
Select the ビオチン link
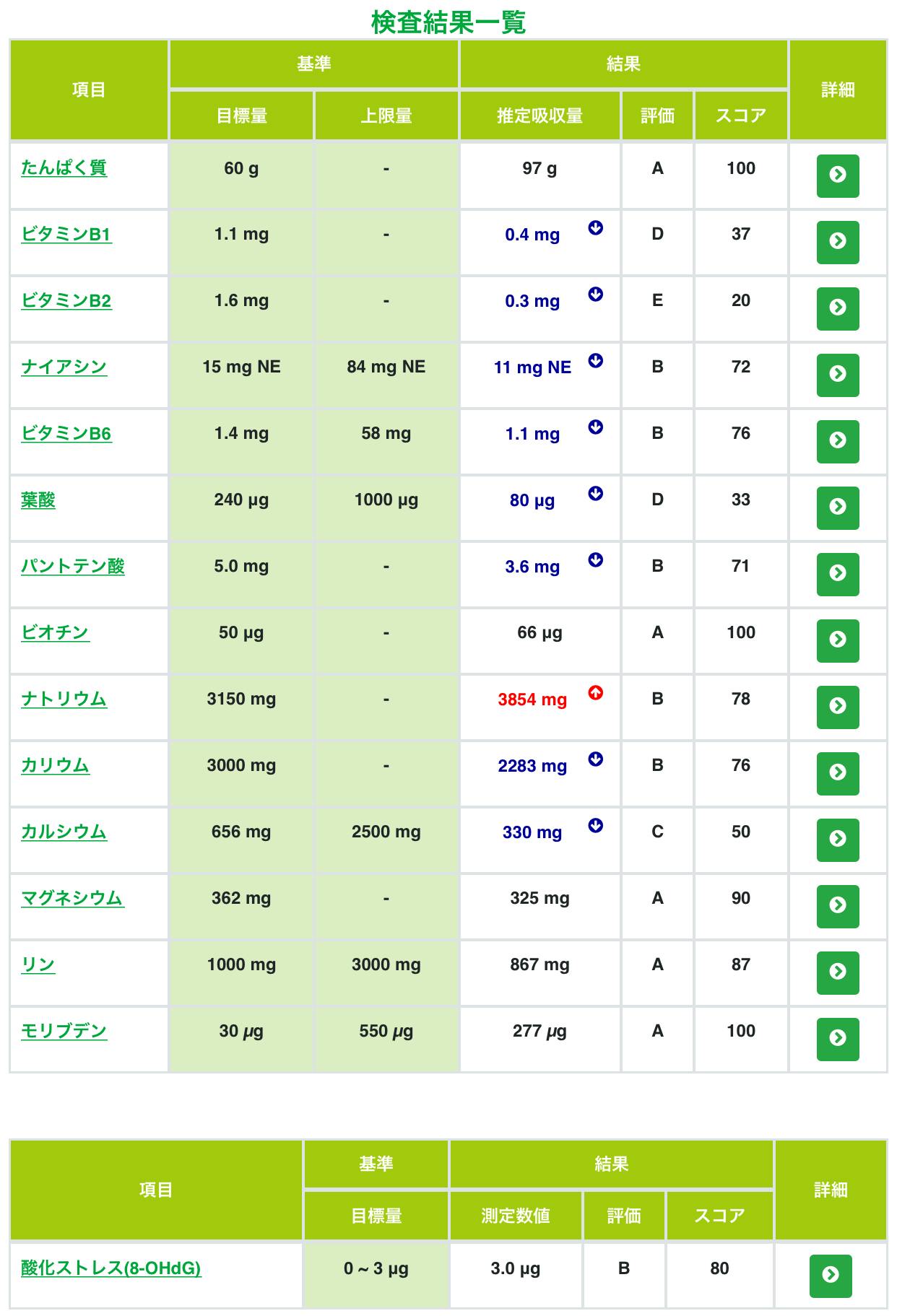[x=56, y=633]
